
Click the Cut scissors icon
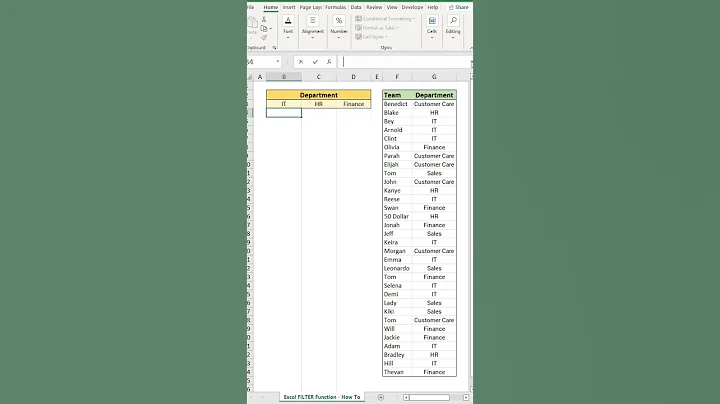pos(264,20)
